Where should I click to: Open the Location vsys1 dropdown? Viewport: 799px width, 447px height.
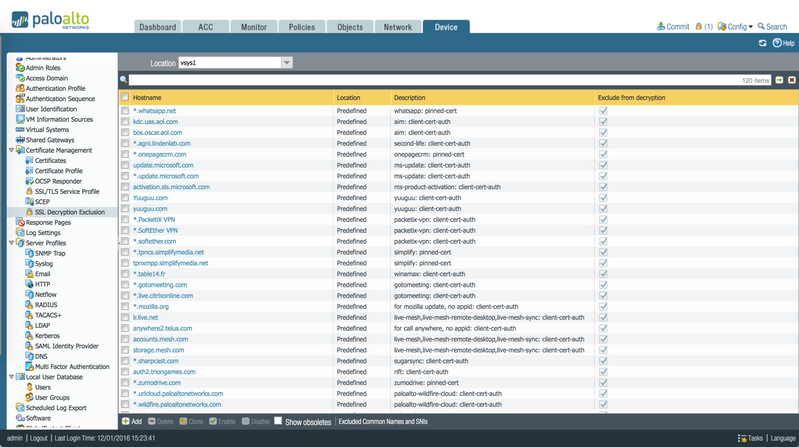[286, 63]
